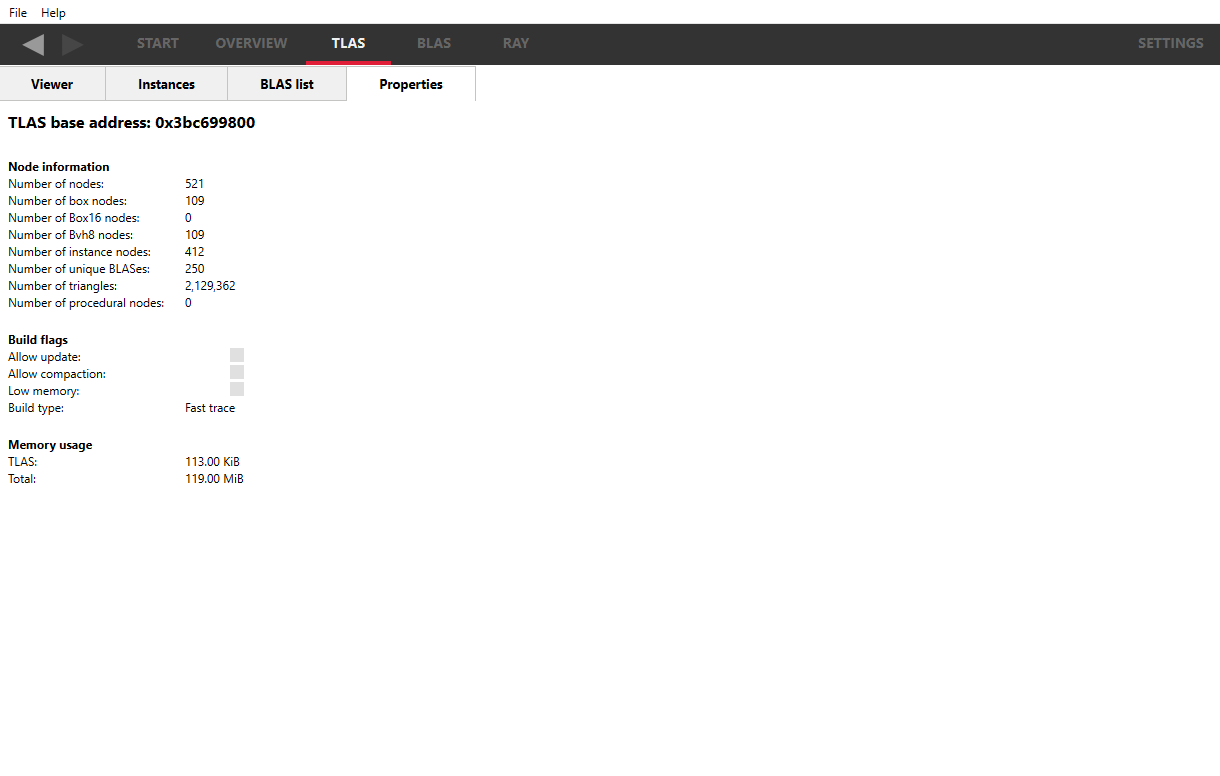Image resolution: width=1220 pixels, height=776 pixels.
Task: Select the TLAS top-level tab
Action: click(x=348, y=43)
